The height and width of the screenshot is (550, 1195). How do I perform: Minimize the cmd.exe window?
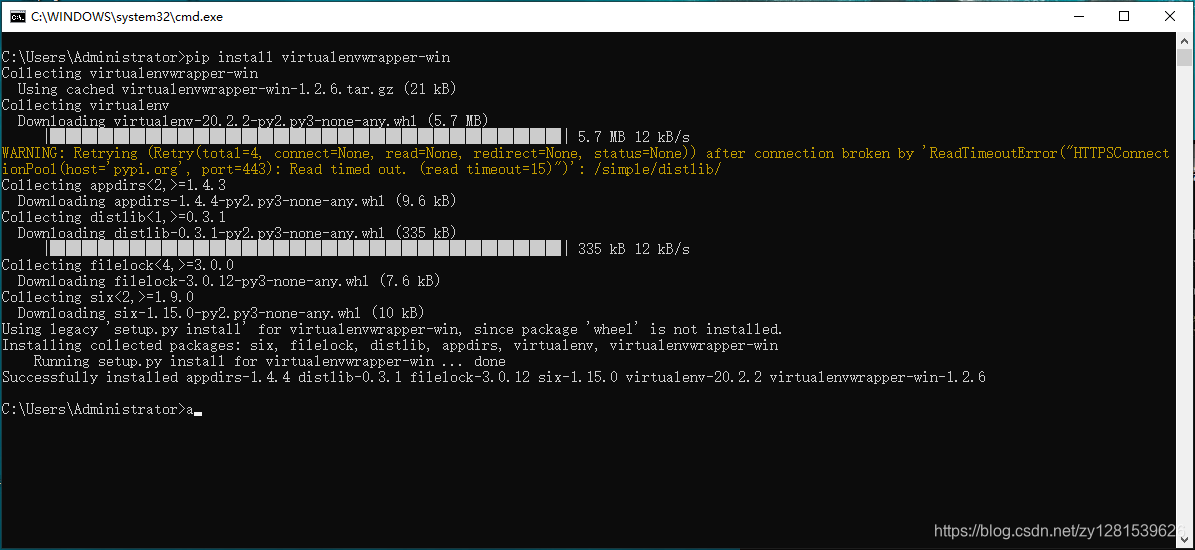tap(1076, 16)
